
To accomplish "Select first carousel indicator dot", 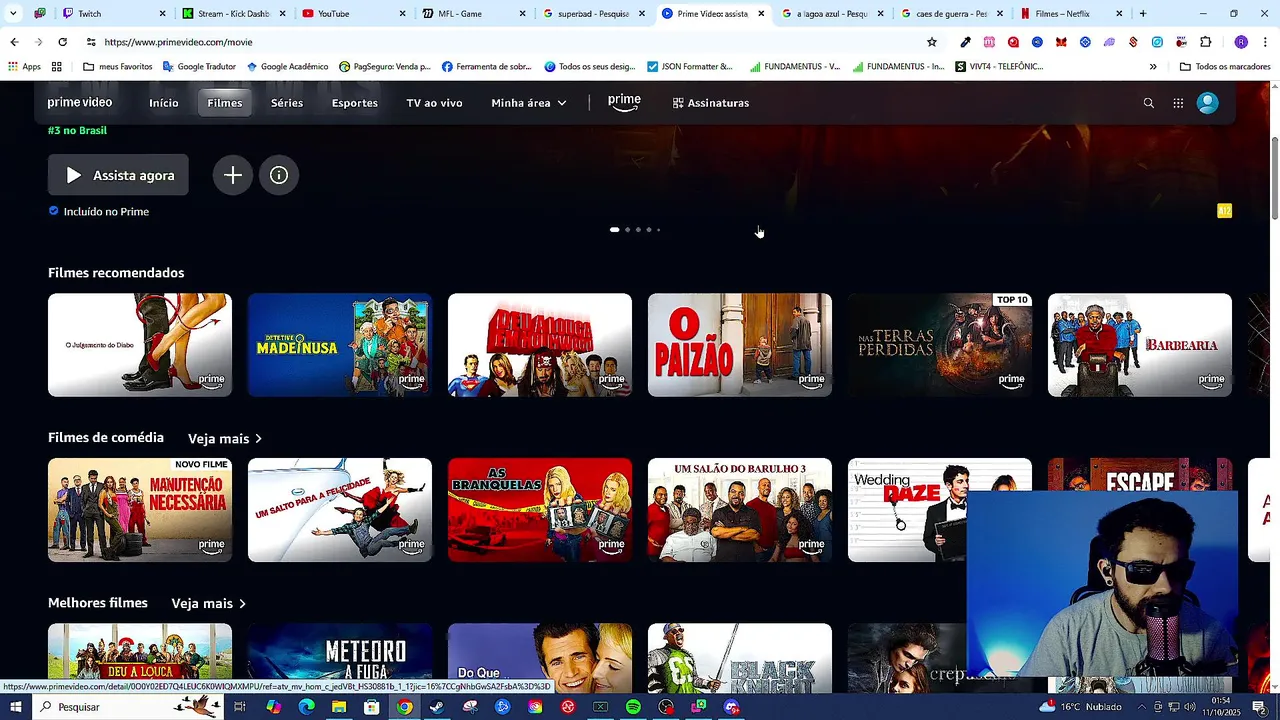I will [x=614, y=230].
